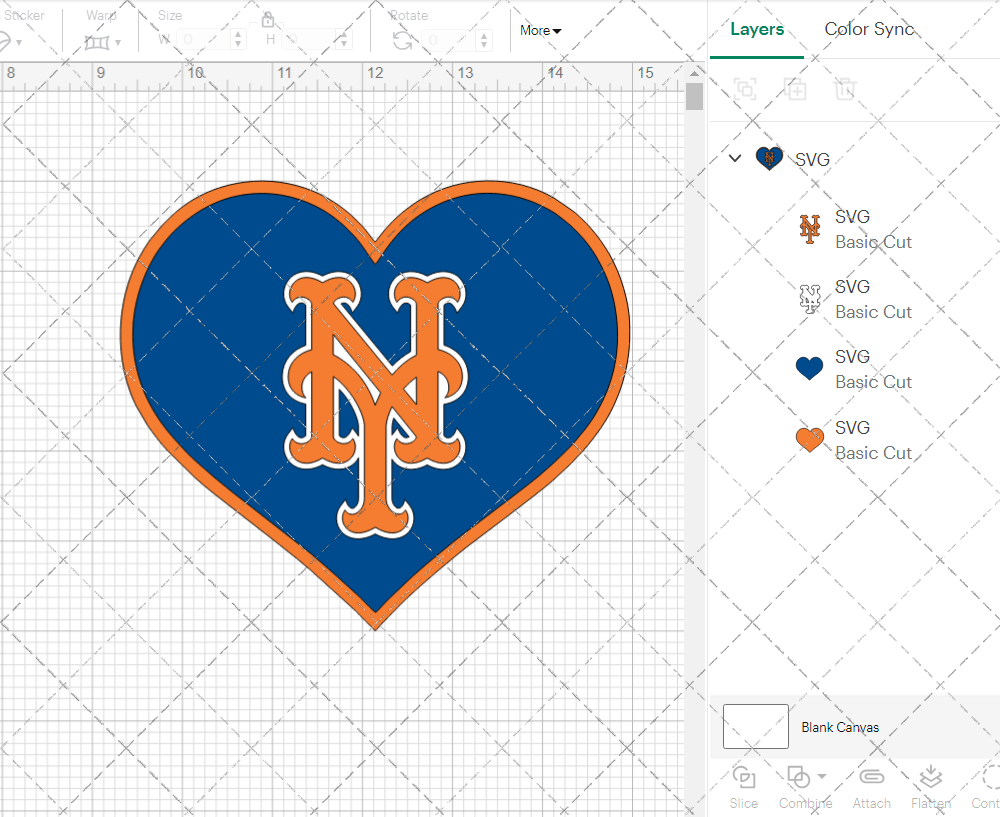Click the Delete trash icon in Layers panel
Image resolution: width=1000 pixels, height=817 pixels.
[x=845, y=89]
